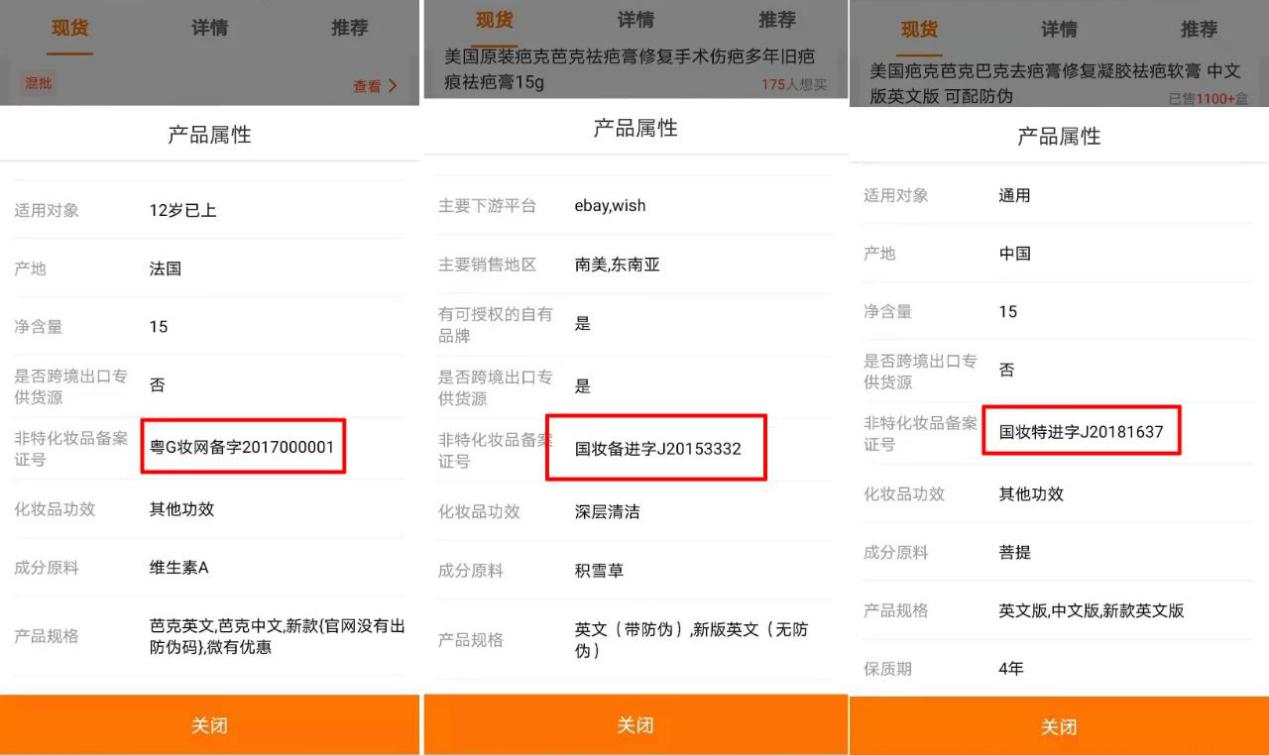
Task: Click product title 美国原装疤克芭克祛疤膏
Action: (629, 69)
